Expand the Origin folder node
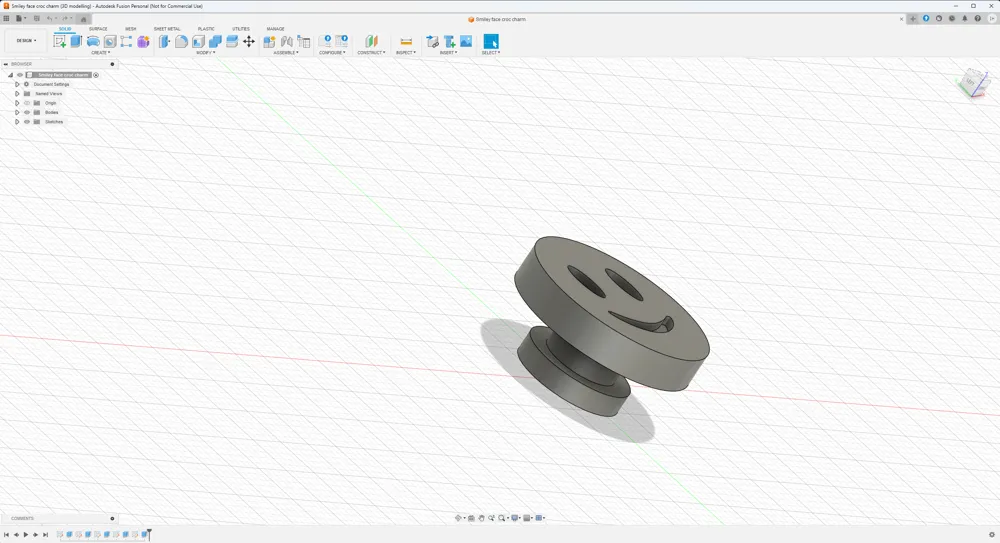The width and height of the screenshot is (1000, 543). tap(17, 103)
